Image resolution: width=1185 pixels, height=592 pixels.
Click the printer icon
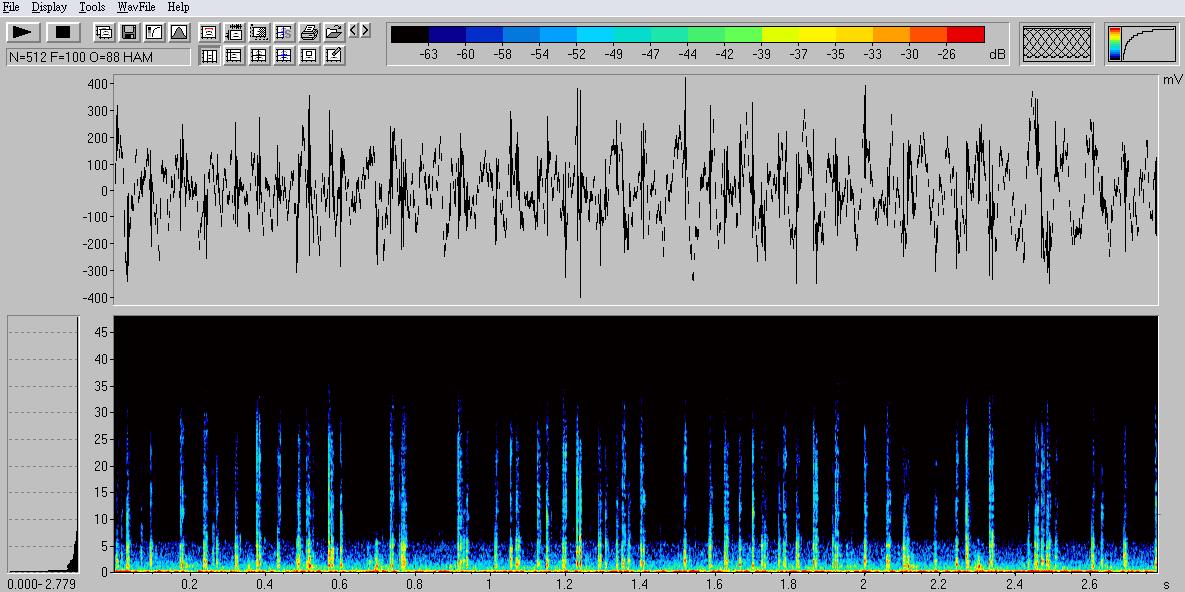point(309,33)
